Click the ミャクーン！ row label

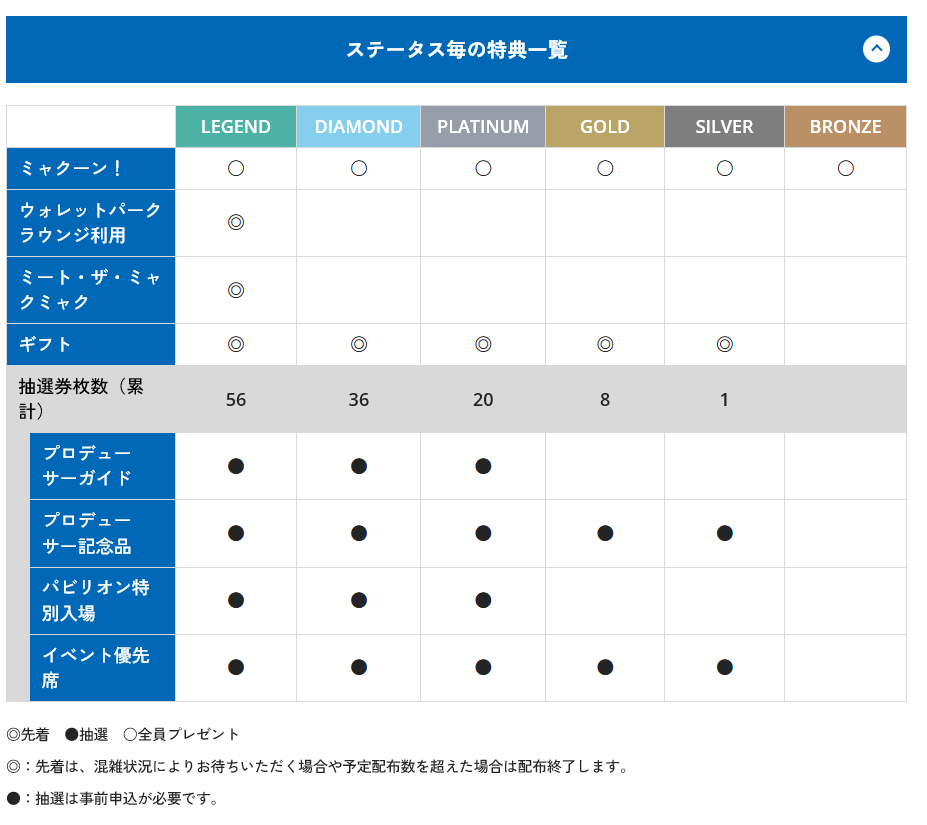tap(91, 169)
